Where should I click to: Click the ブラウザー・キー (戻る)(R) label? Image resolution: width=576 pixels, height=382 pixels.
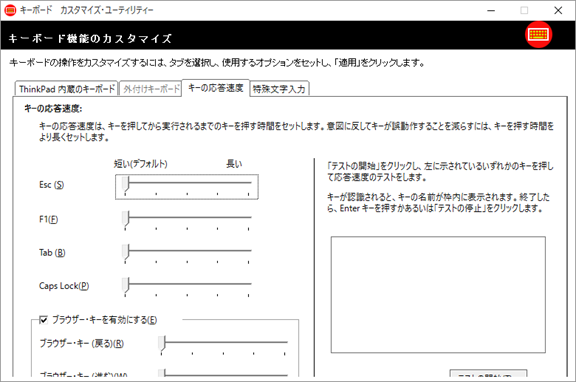tap(82, 343)
